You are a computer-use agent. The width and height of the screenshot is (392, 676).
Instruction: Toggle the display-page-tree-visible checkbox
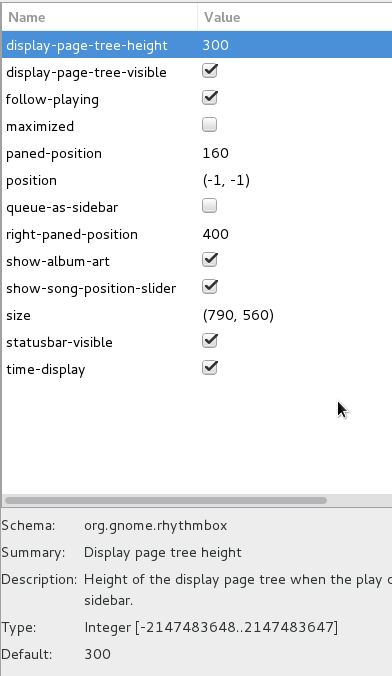tap(210, 72)
